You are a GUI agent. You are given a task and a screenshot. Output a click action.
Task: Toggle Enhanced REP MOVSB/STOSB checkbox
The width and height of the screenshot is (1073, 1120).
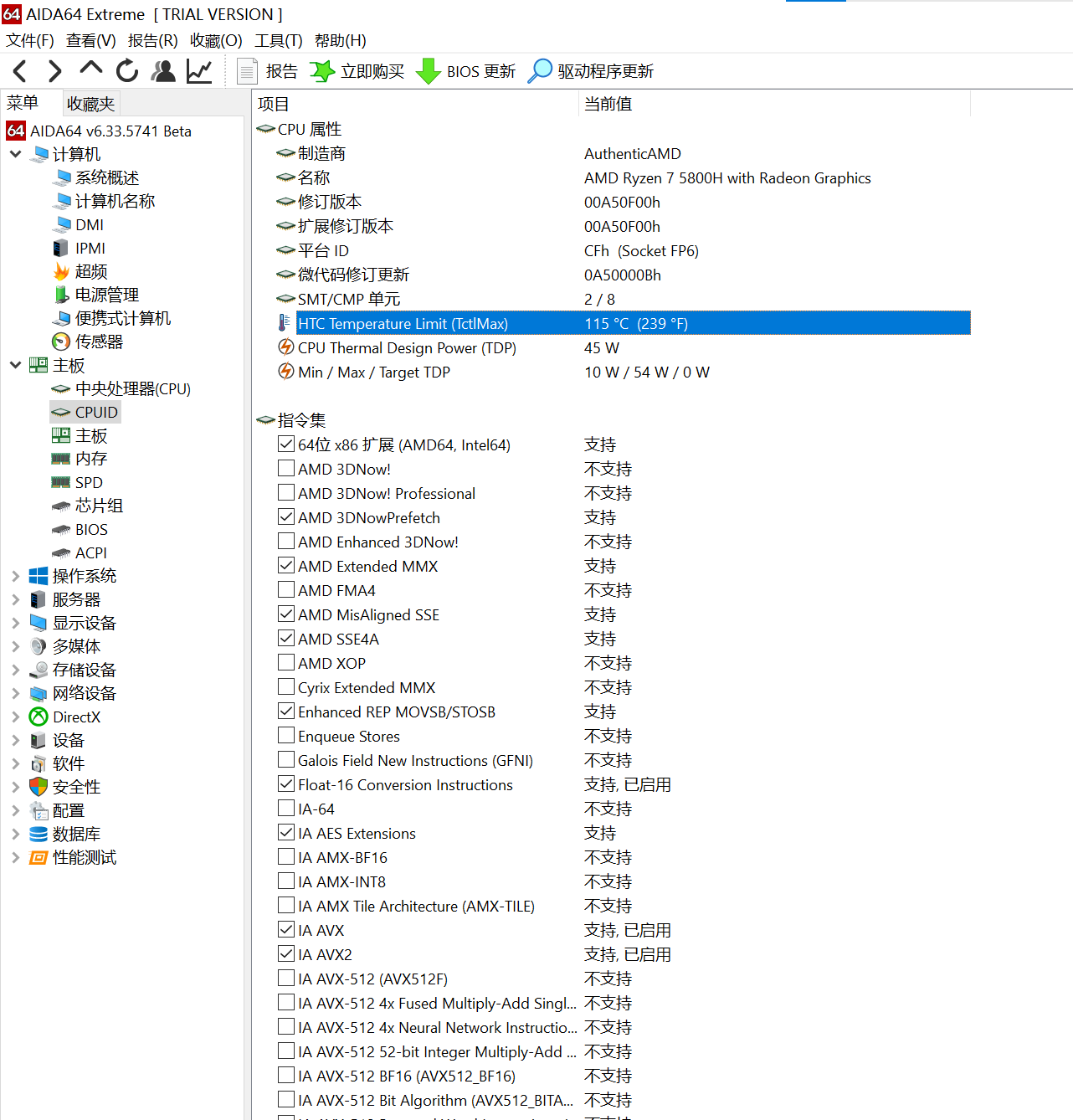(x=286, y=711)
